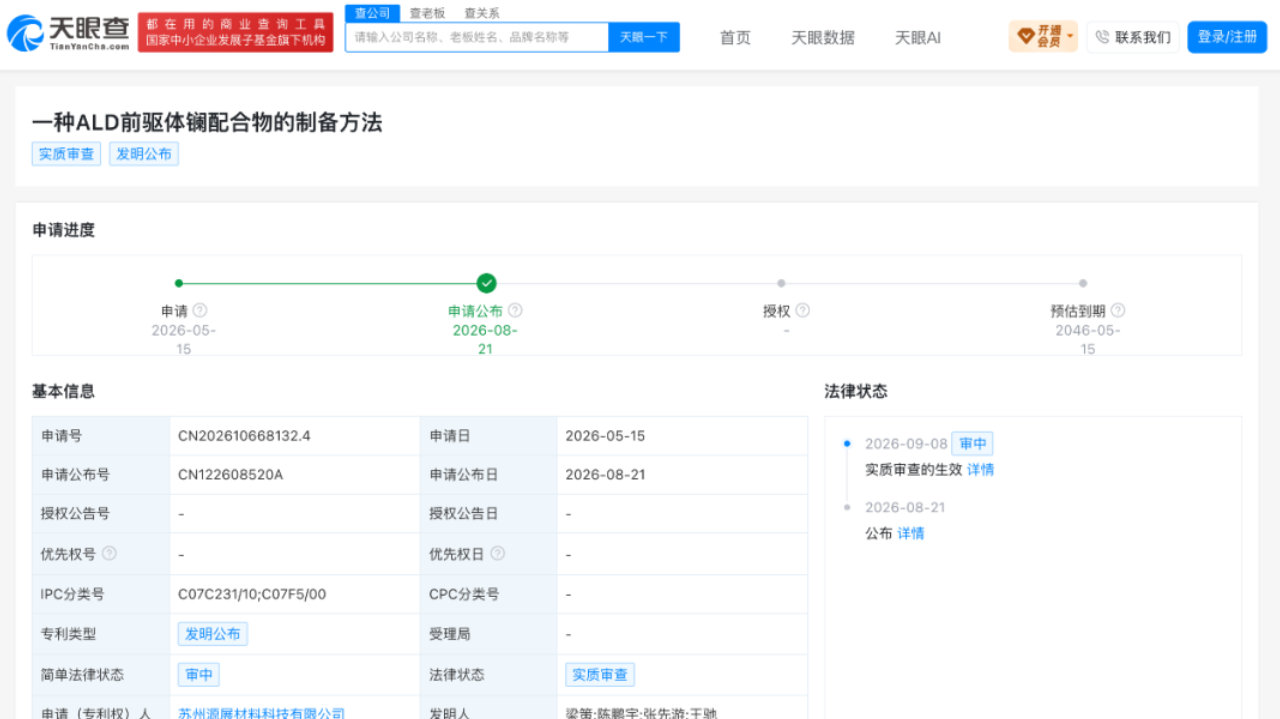Screen dimensions: 1280x719
Task: Click the 预估到期 progress step dot
Action: click(x=1083, y=283)
